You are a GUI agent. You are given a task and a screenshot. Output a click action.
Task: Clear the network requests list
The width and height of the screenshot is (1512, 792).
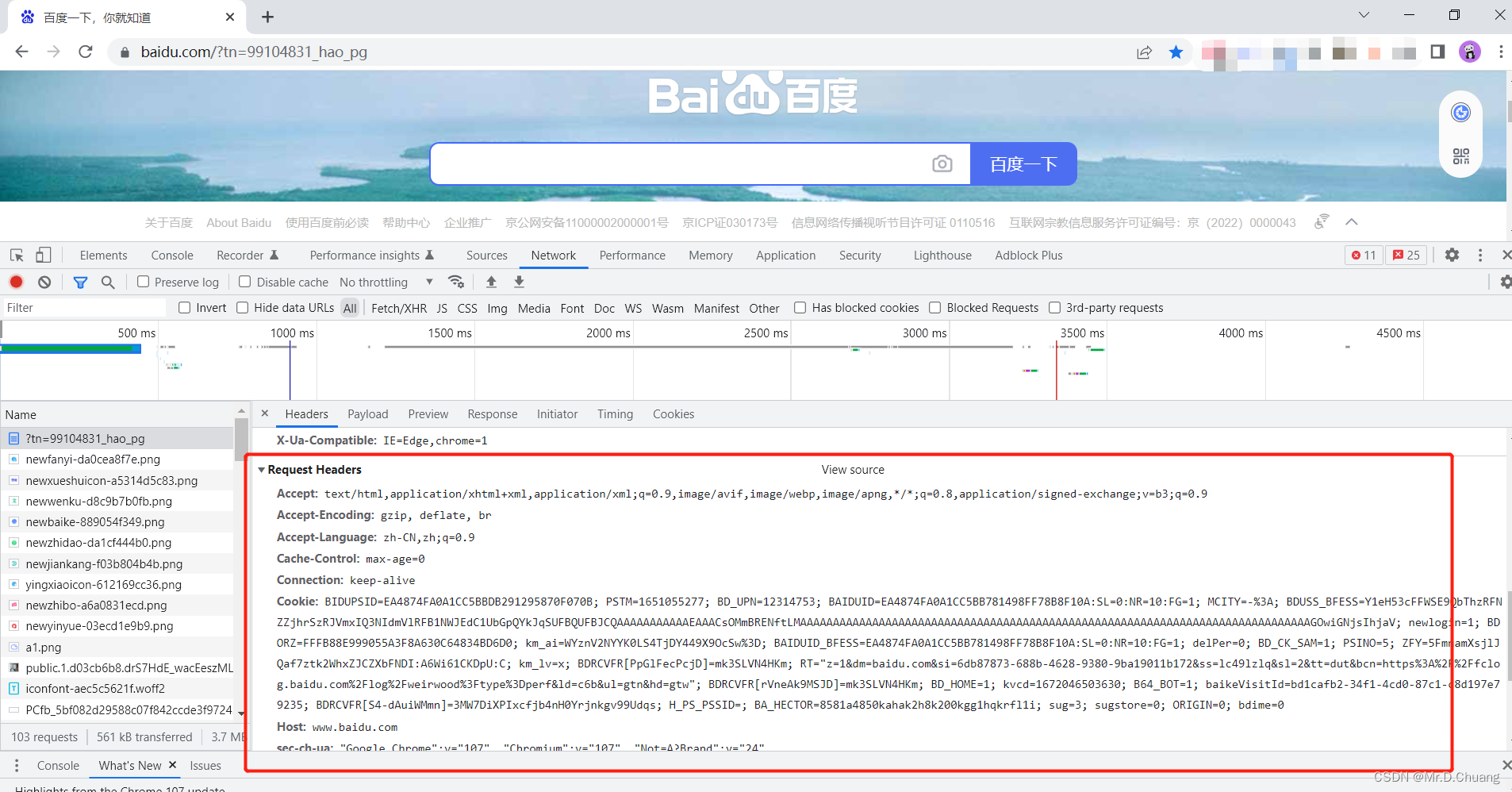44,282
